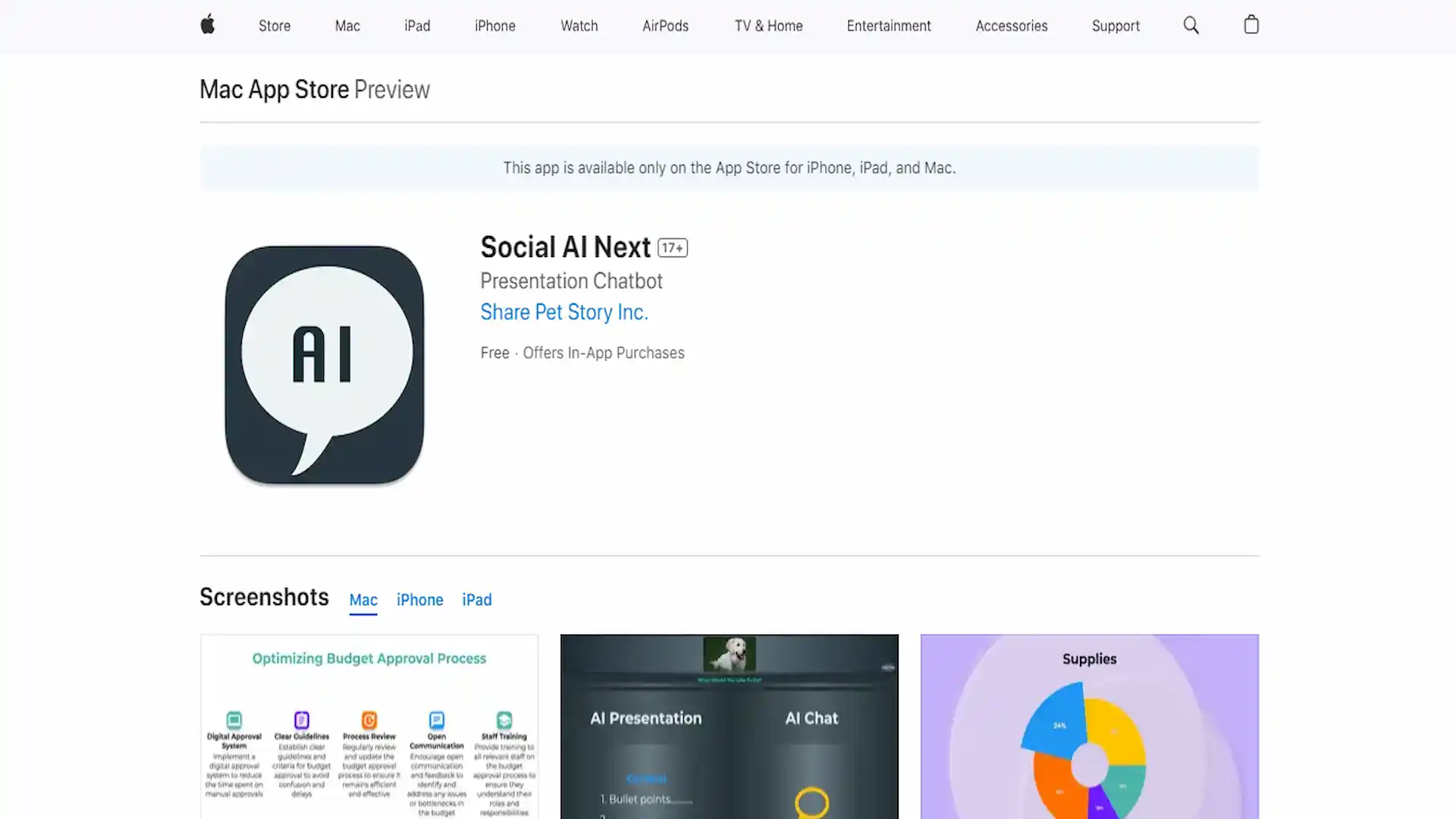Open the Share Pet Story Inc. developer link
Screen dimensions: 1456x819
(x=564, y=312)
